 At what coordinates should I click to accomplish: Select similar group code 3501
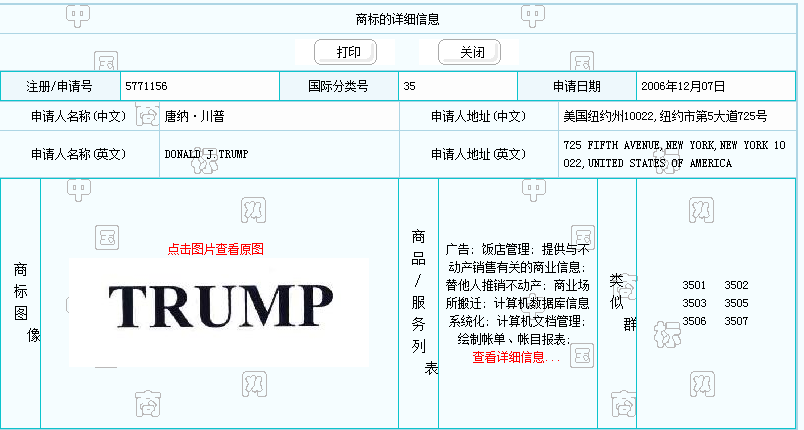pyautogui.click(x=694, y=285)
